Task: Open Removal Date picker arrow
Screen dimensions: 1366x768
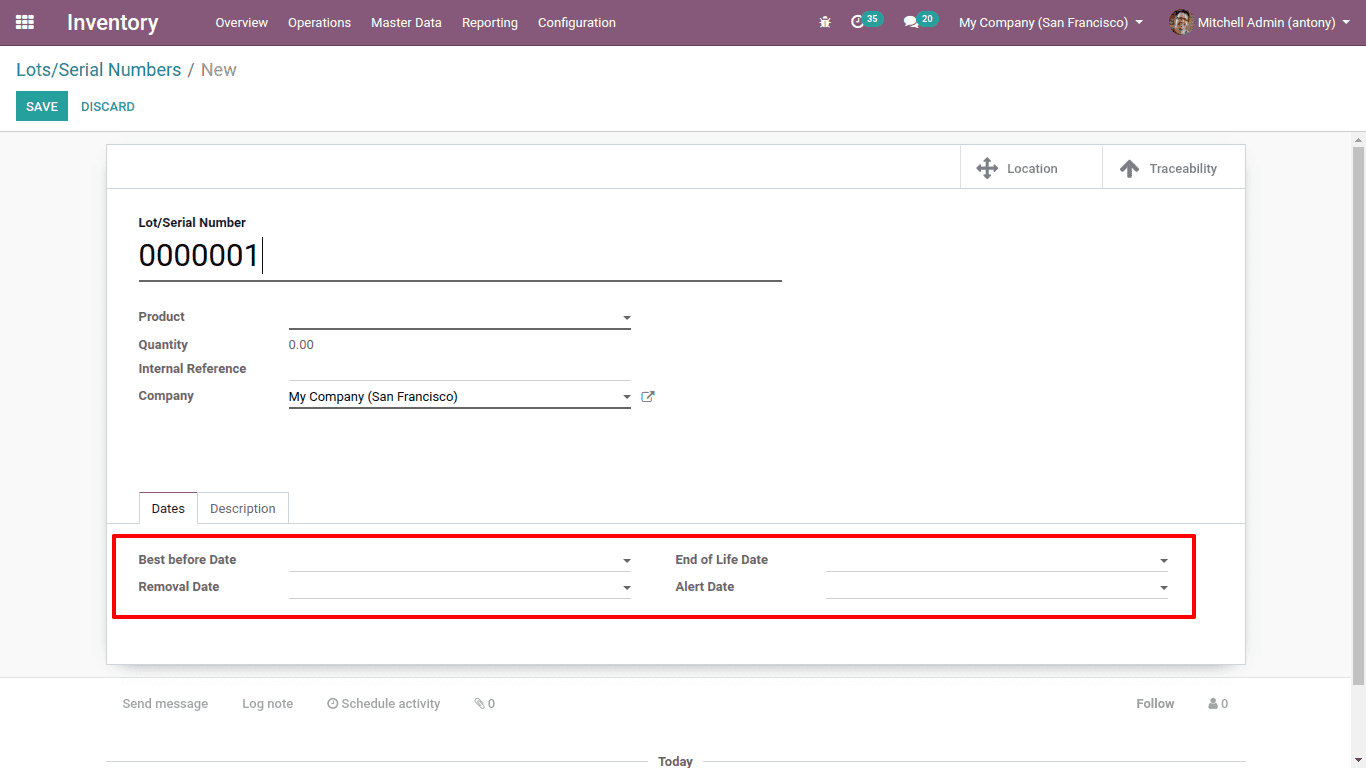Action: 627,588
